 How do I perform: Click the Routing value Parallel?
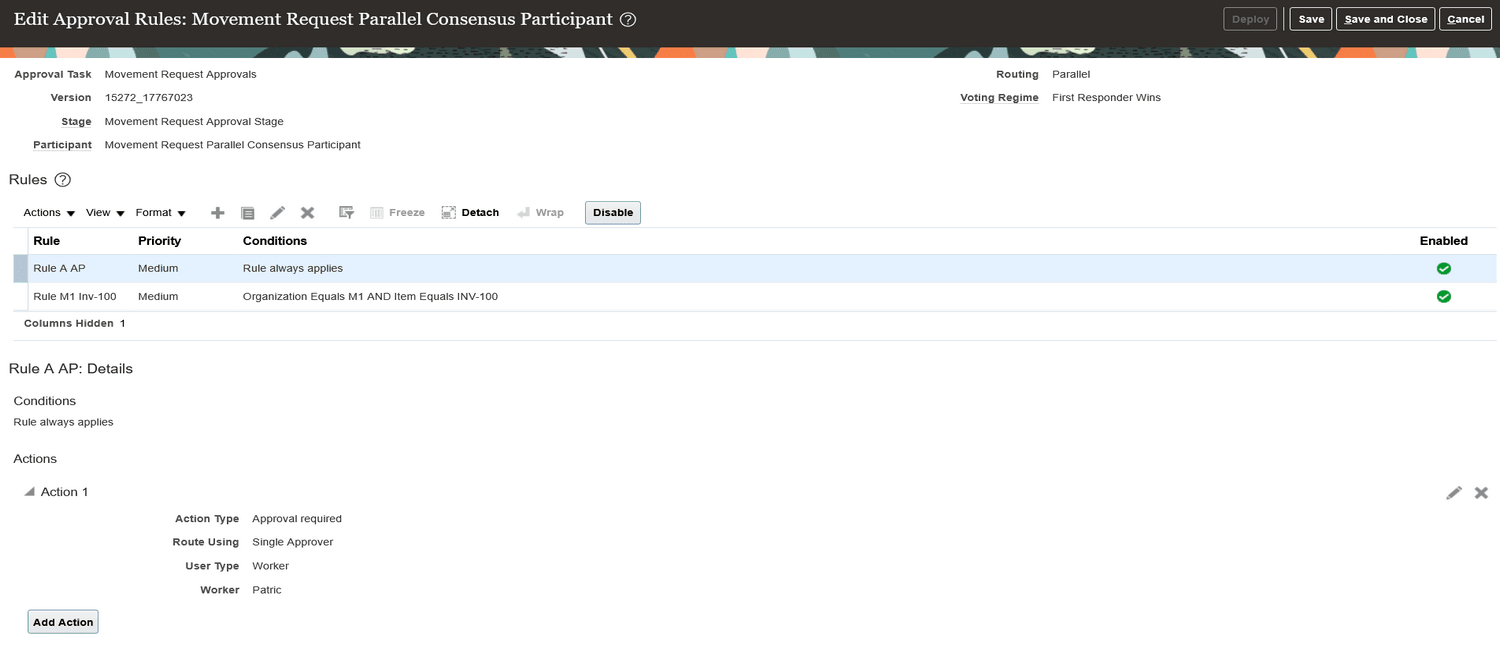tap(1071, 75)
